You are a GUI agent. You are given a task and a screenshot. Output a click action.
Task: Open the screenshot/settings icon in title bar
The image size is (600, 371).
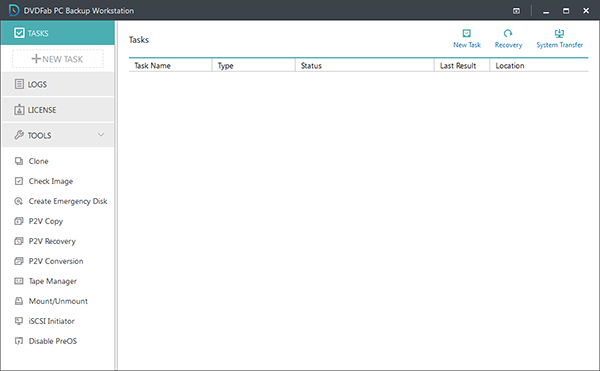[x=516, y=11]
